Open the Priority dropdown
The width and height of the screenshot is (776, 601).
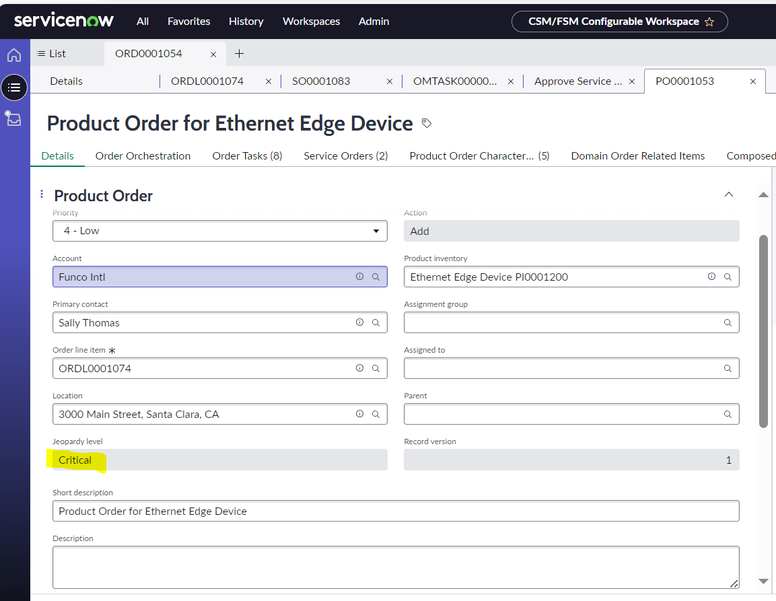pyautogui.click(x=220, y=231)
